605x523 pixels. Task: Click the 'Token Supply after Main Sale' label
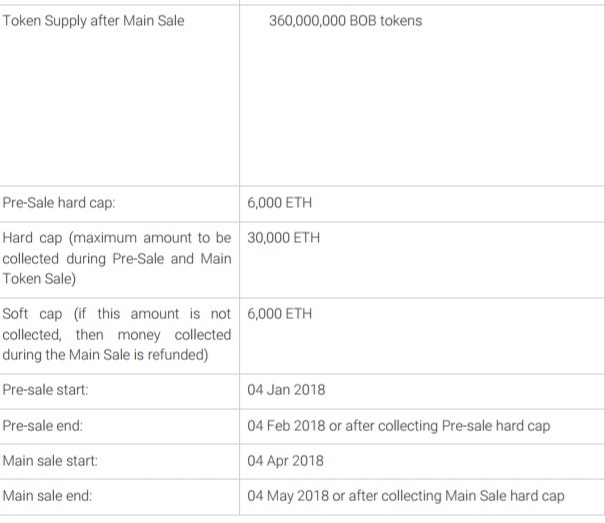(x=94, y=20)
